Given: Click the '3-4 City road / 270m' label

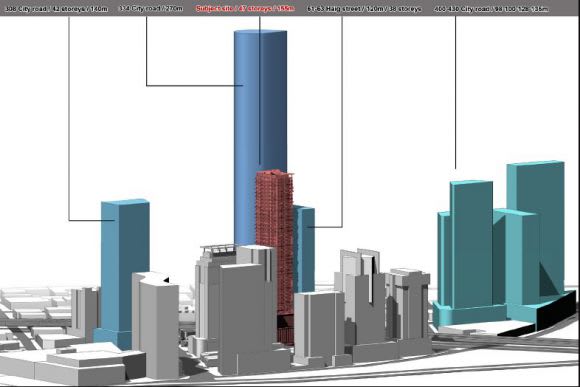Looking at the screenshot, I should [151, 8].
